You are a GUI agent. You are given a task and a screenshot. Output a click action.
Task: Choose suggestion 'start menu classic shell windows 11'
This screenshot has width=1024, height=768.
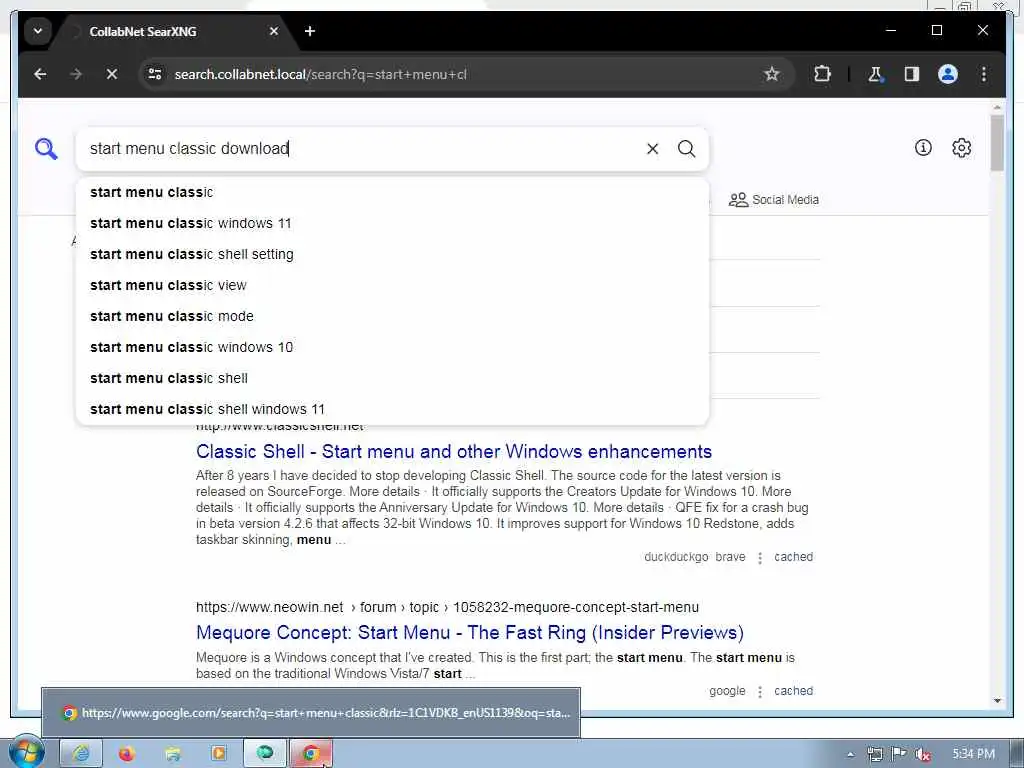(x=392, y=409)
